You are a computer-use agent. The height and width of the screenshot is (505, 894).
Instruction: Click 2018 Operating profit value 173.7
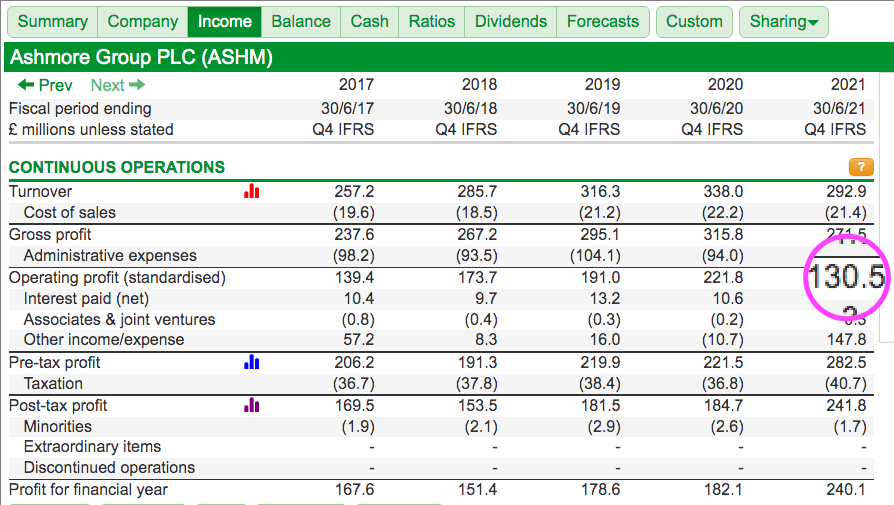click(x=477, y=278)
